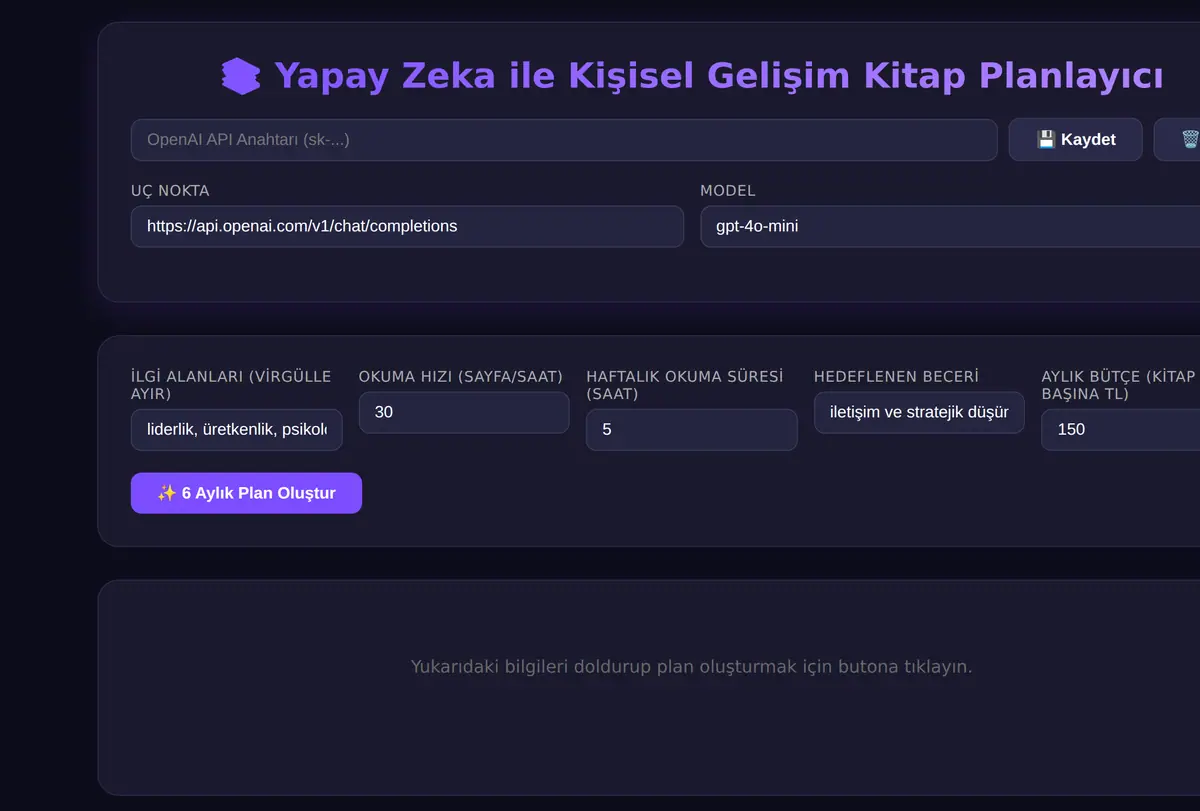Click the AYLIK BÜTÇE label
Viewport: 1200px width, 811px height.
(1120, 385)
